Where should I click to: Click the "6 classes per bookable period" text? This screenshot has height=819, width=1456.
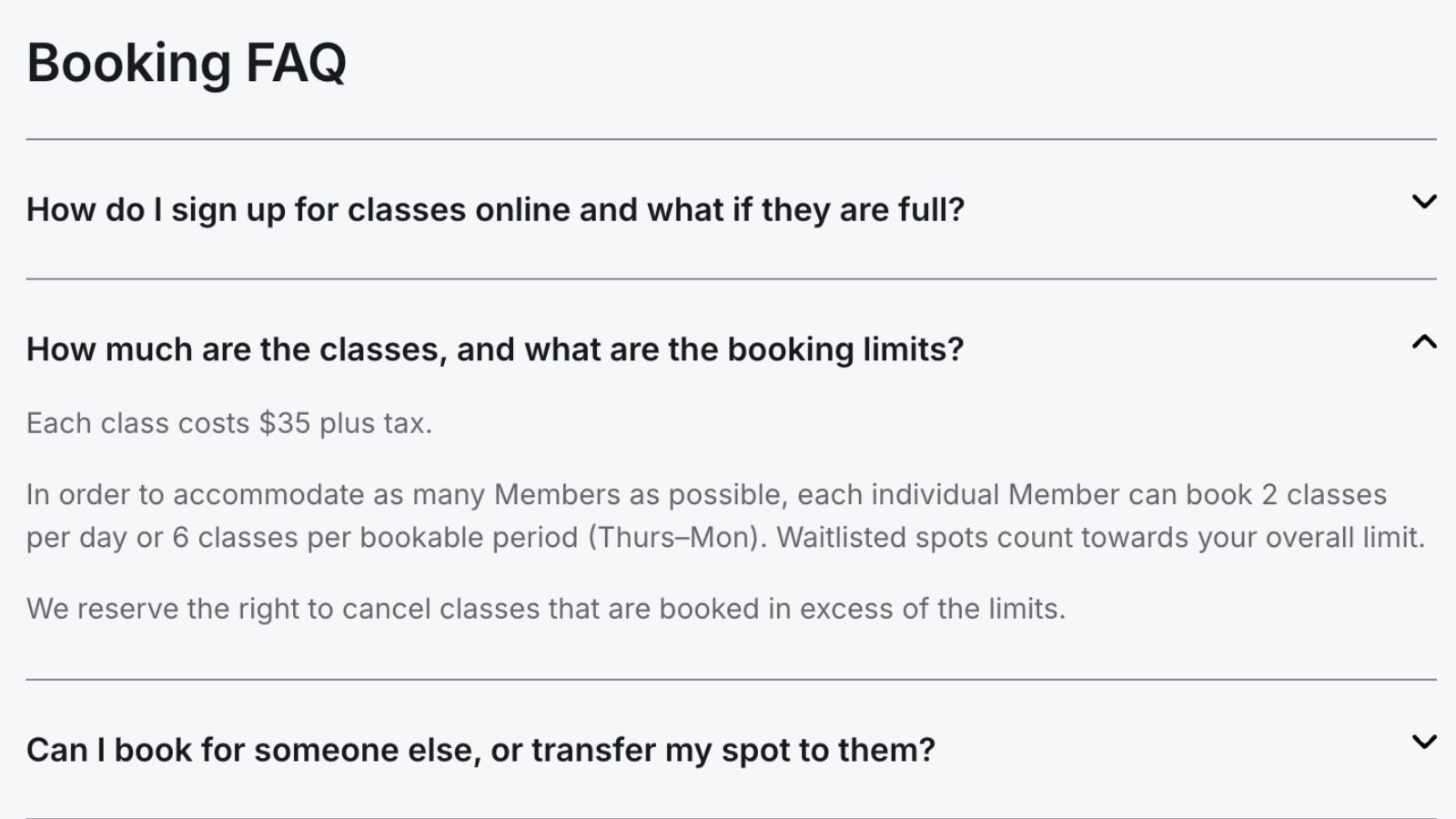(375, 538)
